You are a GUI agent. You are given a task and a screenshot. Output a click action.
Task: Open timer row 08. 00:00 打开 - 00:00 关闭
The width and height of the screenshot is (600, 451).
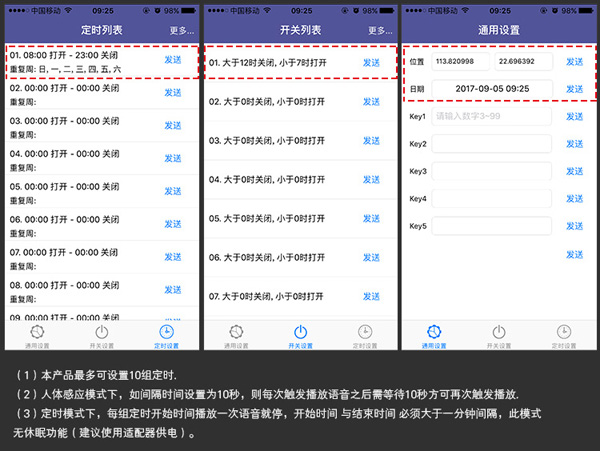click(x=102, y=292)
